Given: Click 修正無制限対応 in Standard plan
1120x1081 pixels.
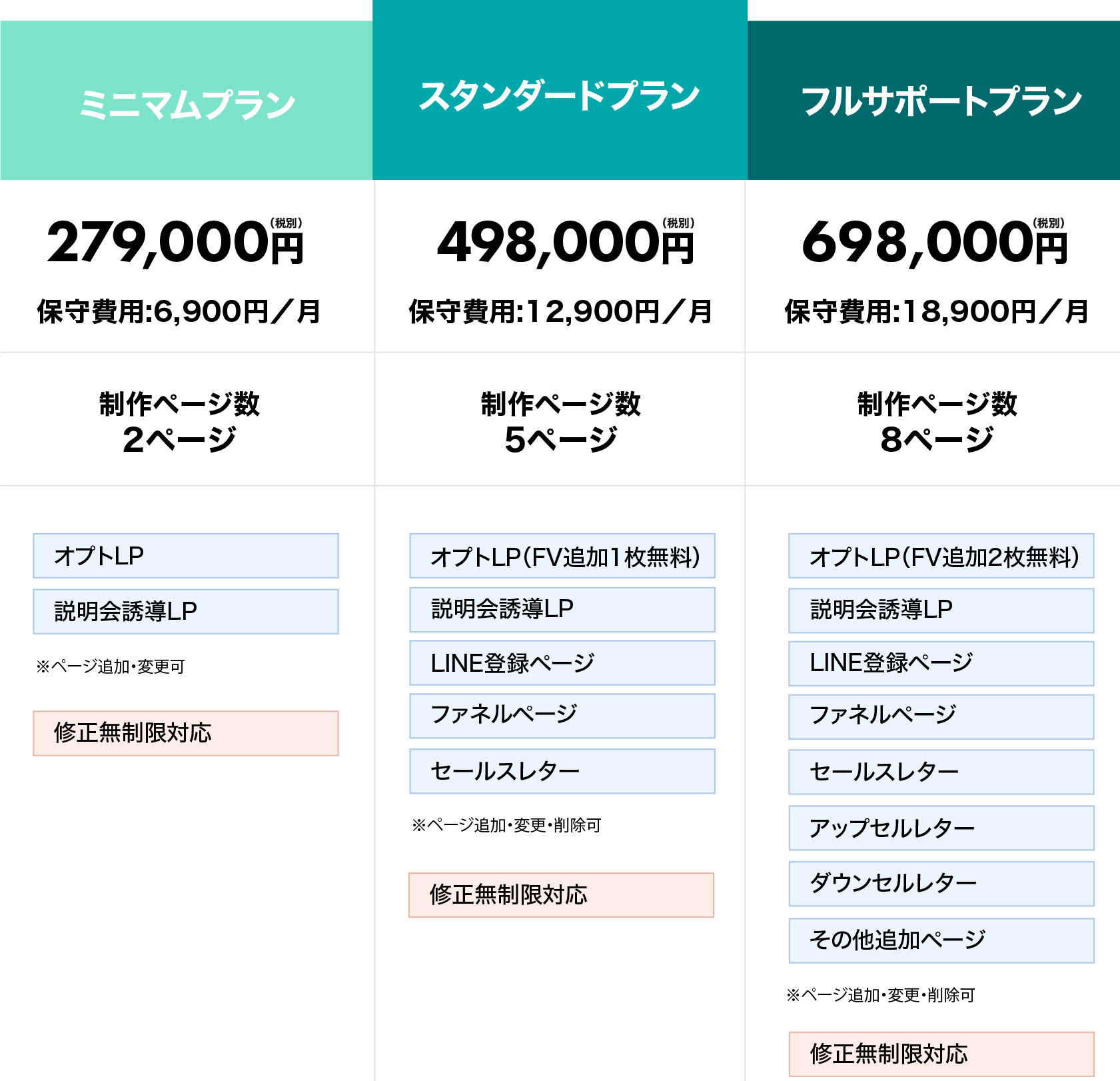Looking at the screenshot, I should click(561, 895).
